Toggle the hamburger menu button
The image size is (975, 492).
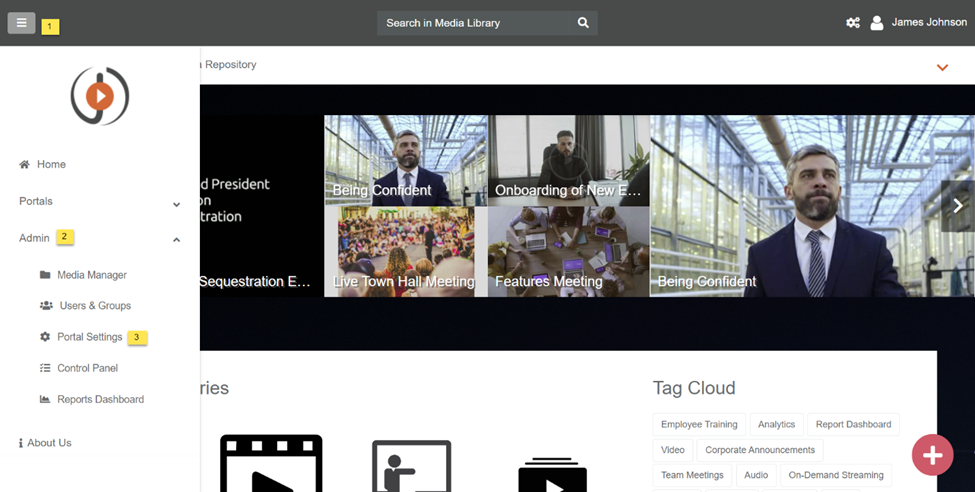pyautogui.click(x=21, y=22)
